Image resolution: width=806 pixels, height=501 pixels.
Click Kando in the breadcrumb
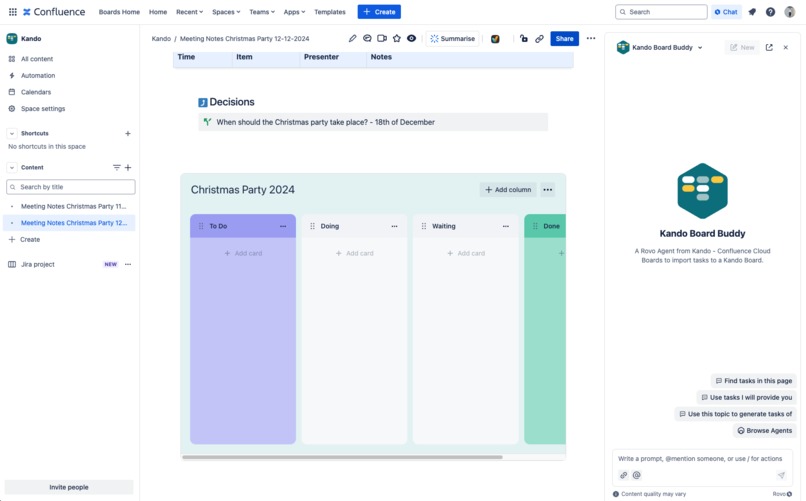click(x=161, y=39)
